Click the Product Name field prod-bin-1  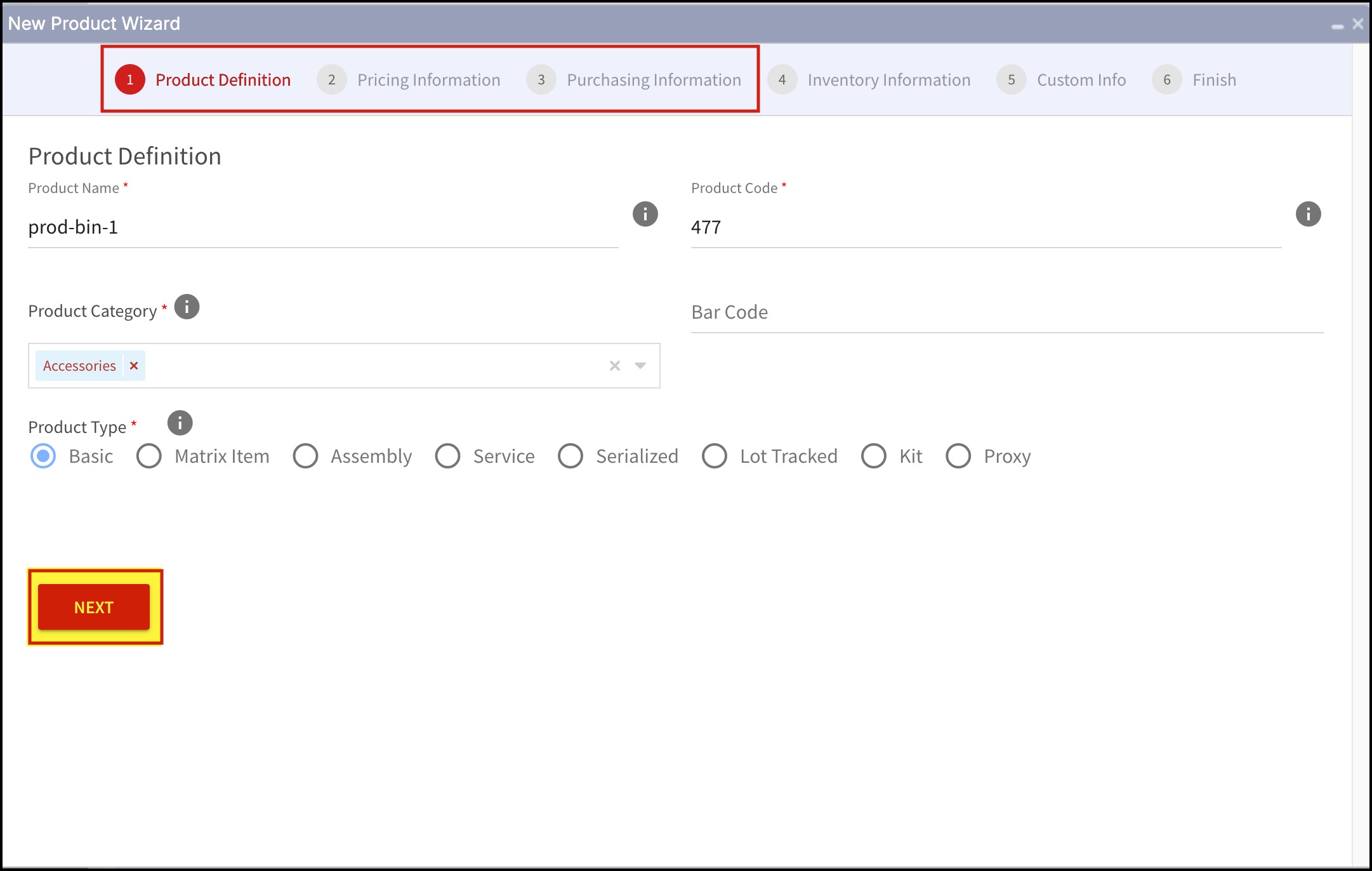tap(323, 227)
